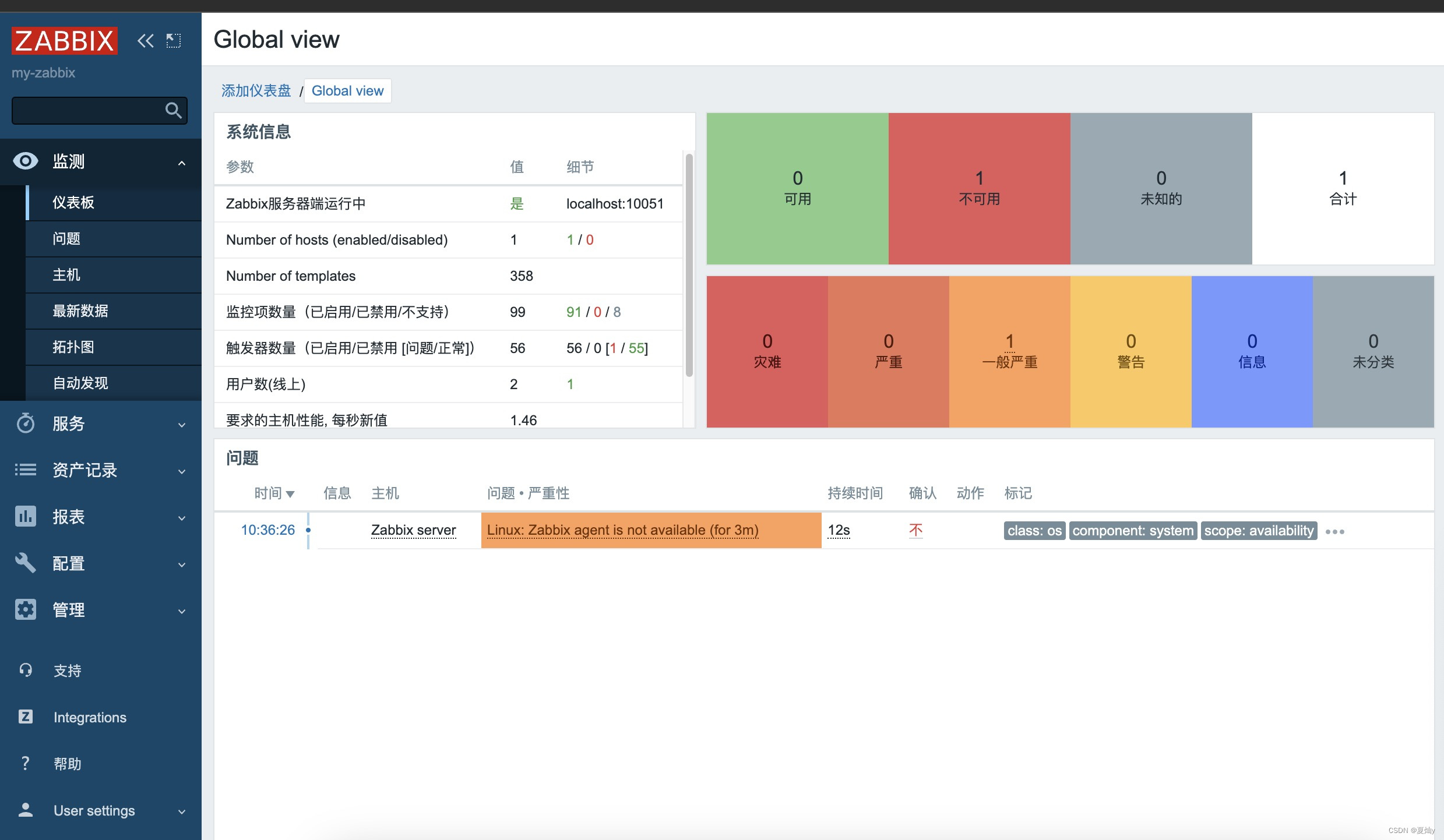Collapse the 监测 menu section

(182, 163)
